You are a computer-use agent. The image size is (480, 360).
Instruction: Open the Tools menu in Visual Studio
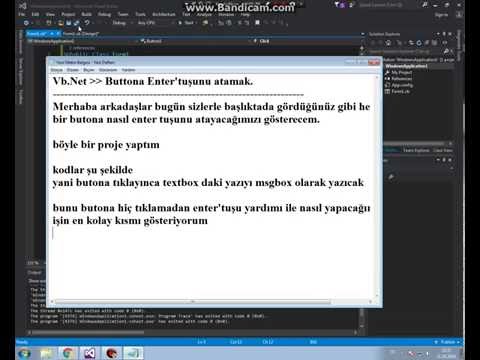[140, 14]
